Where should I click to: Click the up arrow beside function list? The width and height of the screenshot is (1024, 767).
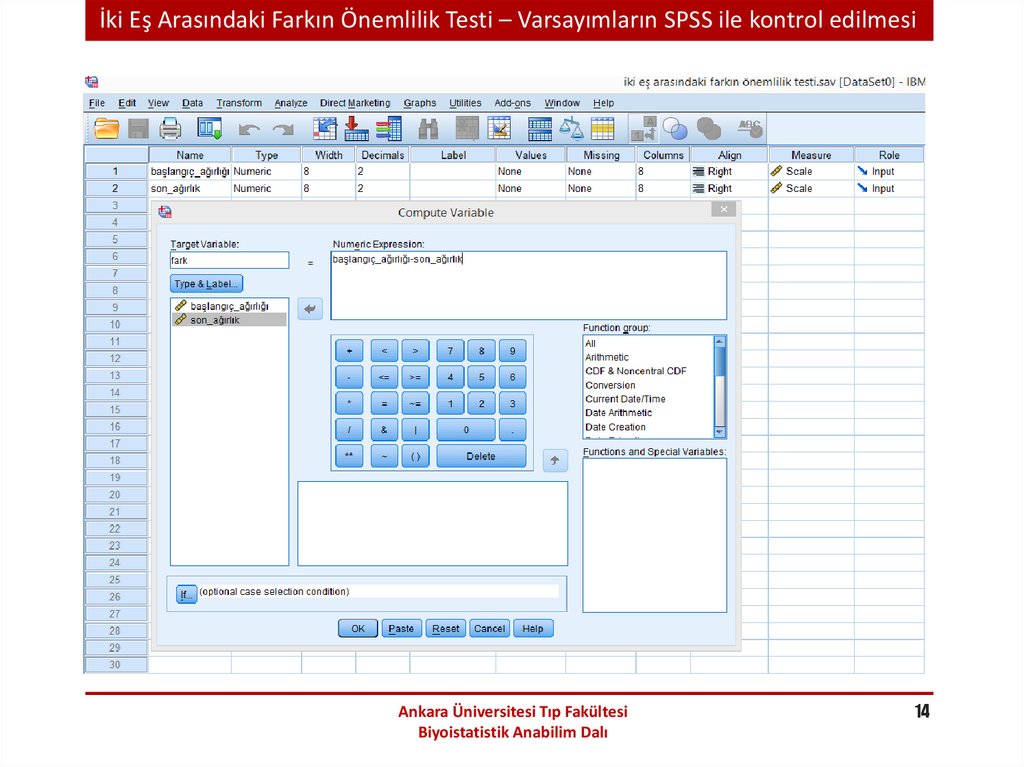555,461
